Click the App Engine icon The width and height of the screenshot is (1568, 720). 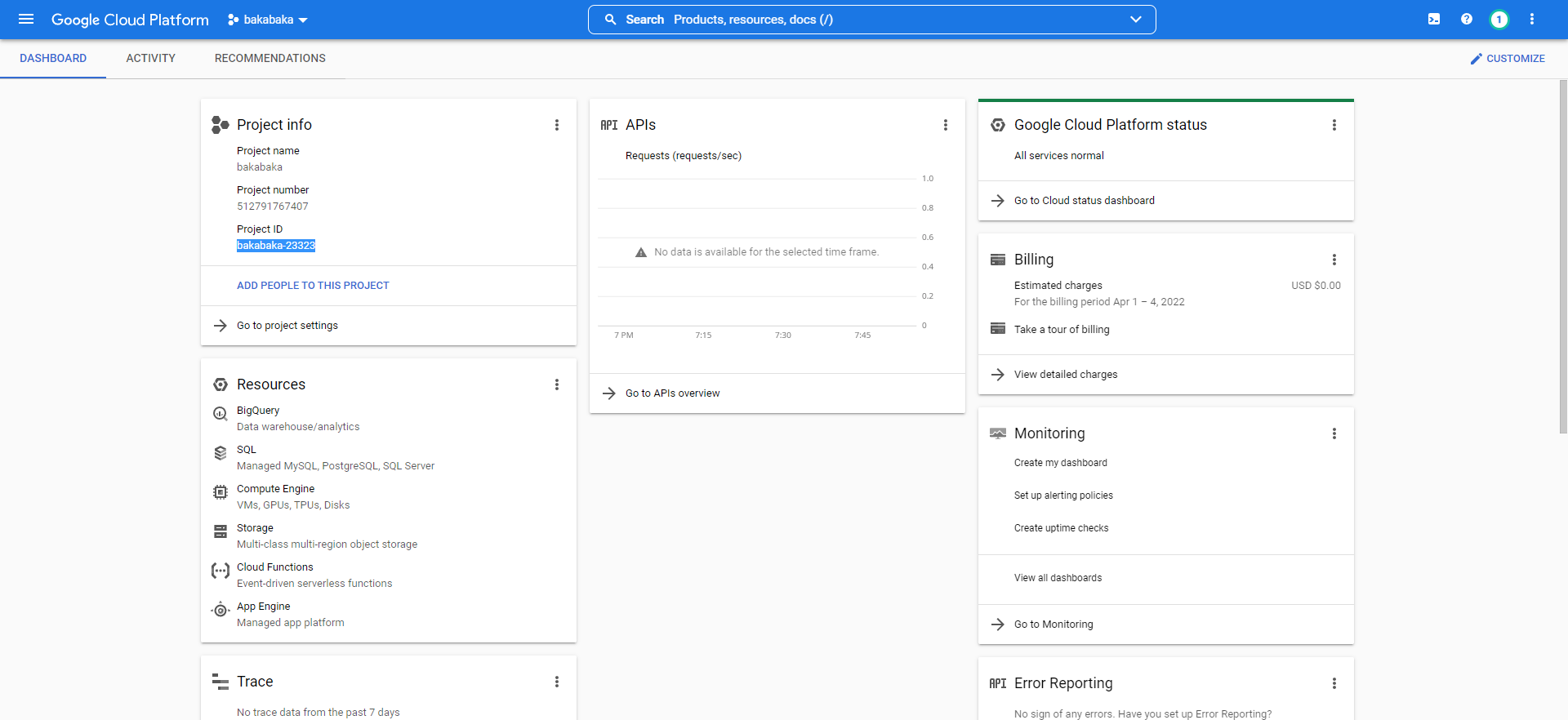coord(220,610)
